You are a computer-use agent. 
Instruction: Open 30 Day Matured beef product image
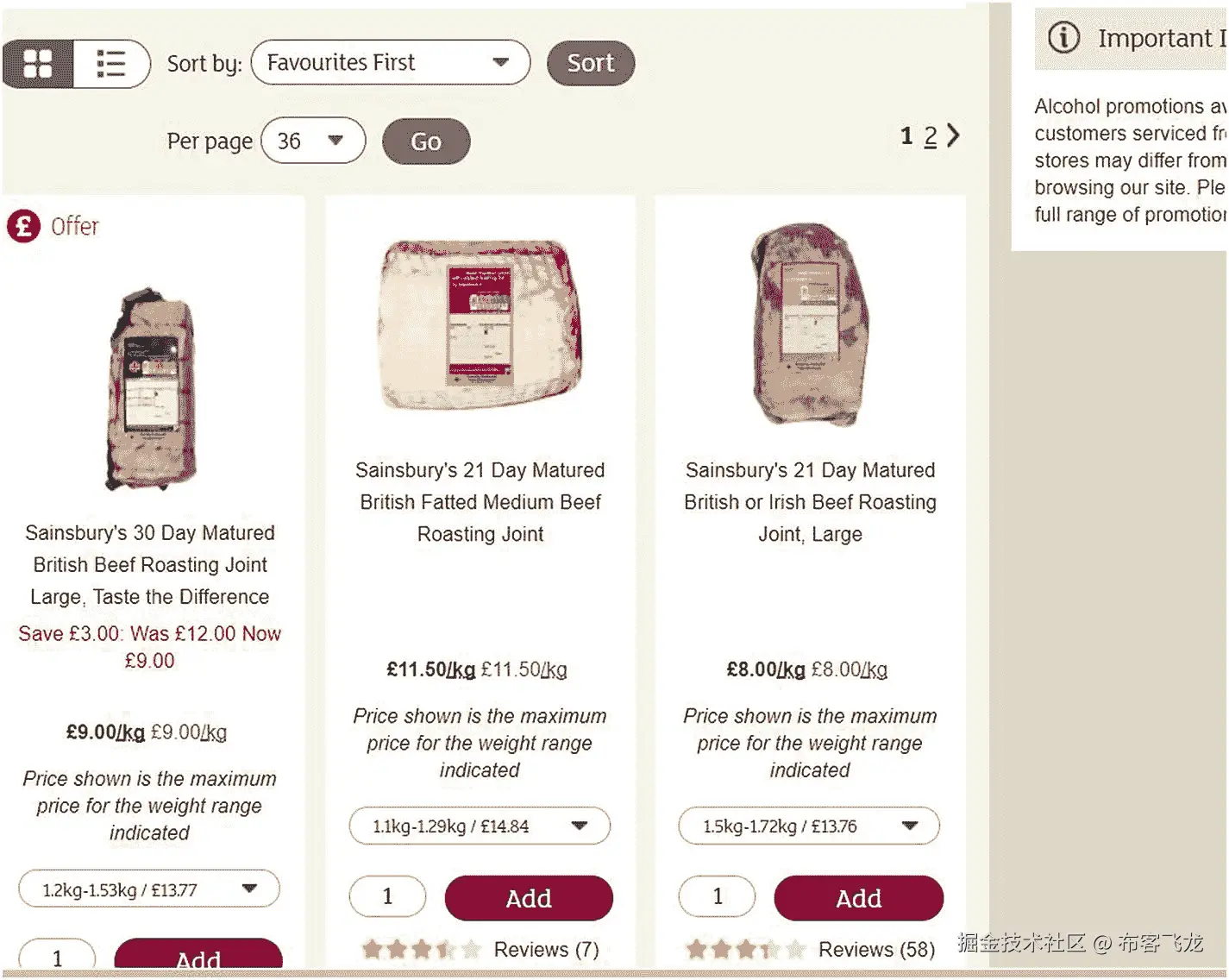point(151,388)
